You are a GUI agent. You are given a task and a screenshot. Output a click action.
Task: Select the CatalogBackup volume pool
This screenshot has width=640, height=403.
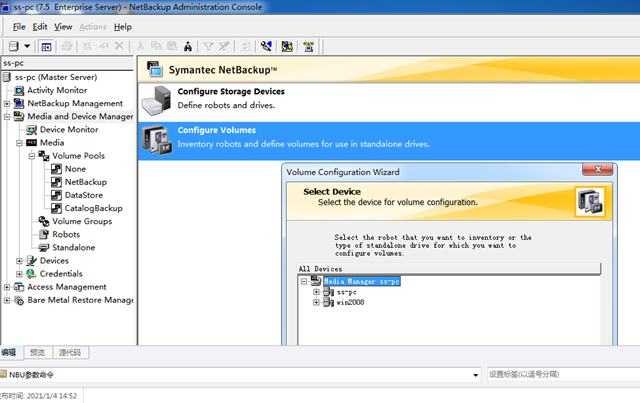[93, 208]
